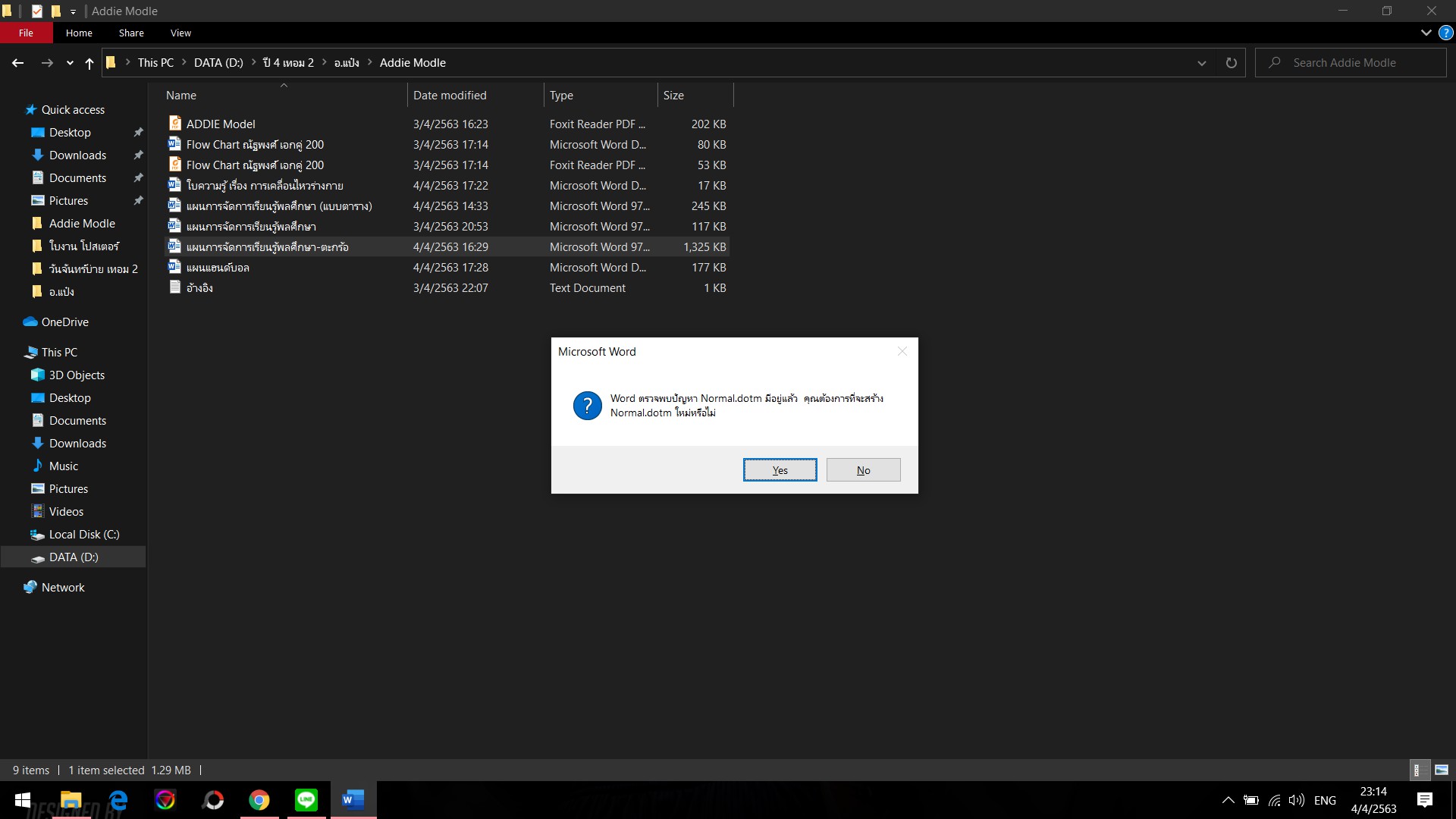Open the File menu
The width and height of the screenshot is (1456, 819).
[x=26, y=33]
